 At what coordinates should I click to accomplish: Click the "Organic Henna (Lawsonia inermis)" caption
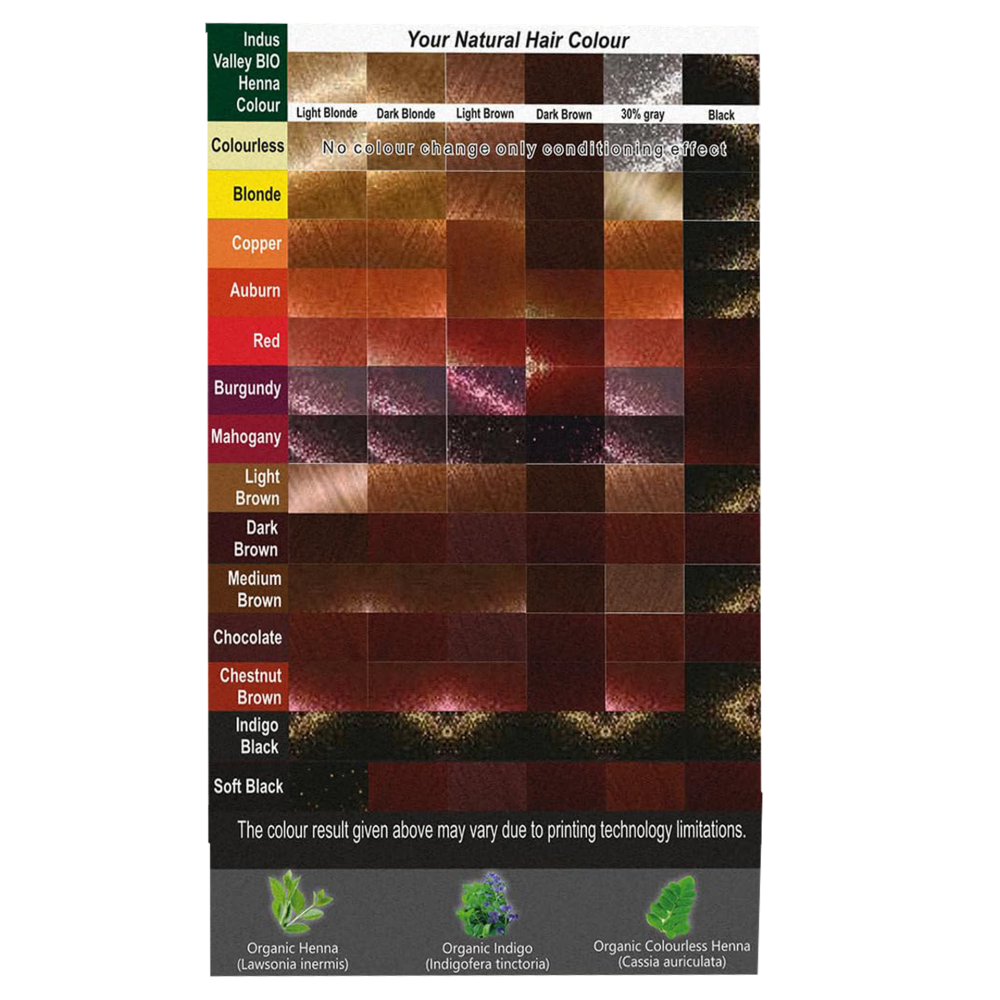coord(293,956)
